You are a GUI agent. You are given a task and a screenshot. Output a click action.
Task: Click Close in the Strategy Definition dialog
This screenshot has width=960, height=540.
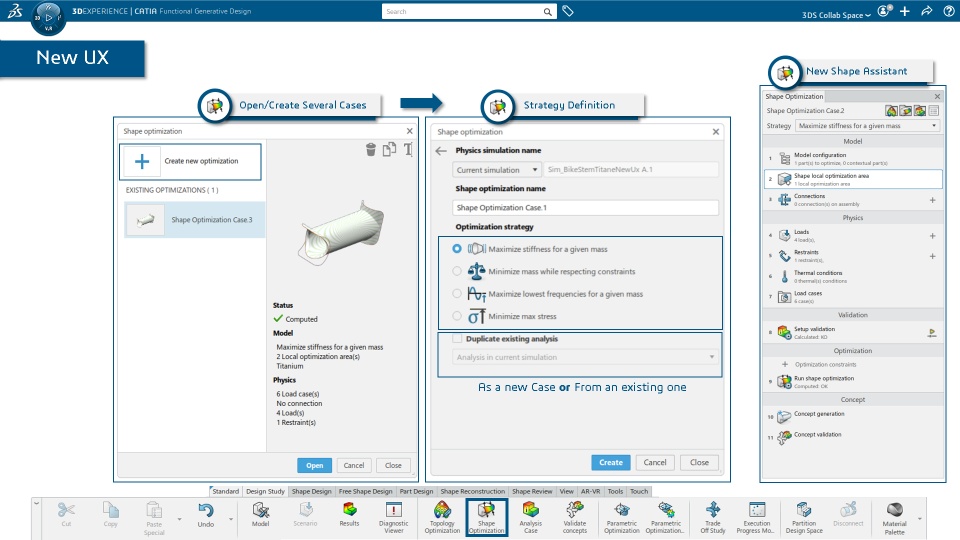pyautogui.click(x=699, y=462)
